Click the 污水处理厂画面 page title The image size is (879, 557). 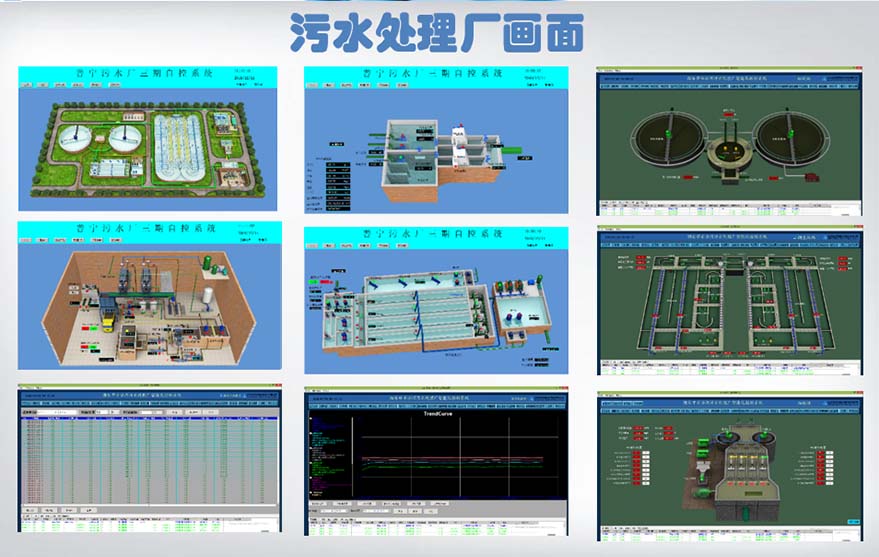[x=437, y=34]
